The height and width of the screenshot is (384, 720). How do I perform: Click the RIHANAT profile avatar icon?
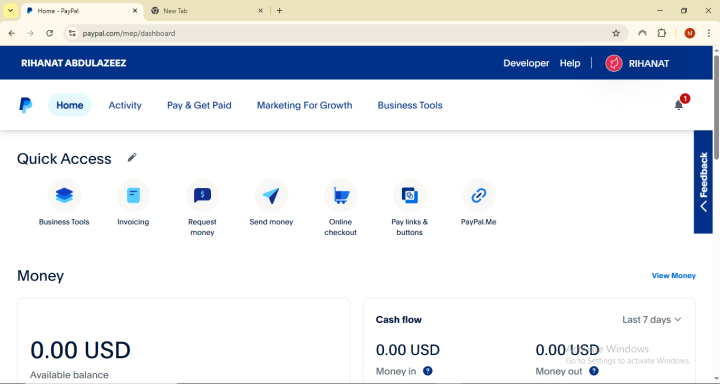[x=614, y=63]
